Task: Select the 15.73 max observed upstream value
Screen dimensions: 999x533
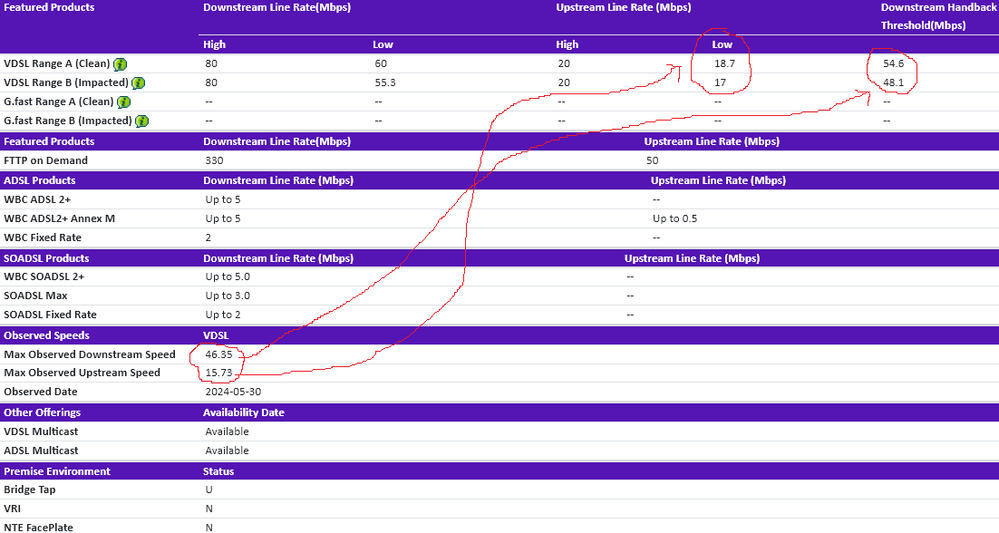Action: click(222, 373)
